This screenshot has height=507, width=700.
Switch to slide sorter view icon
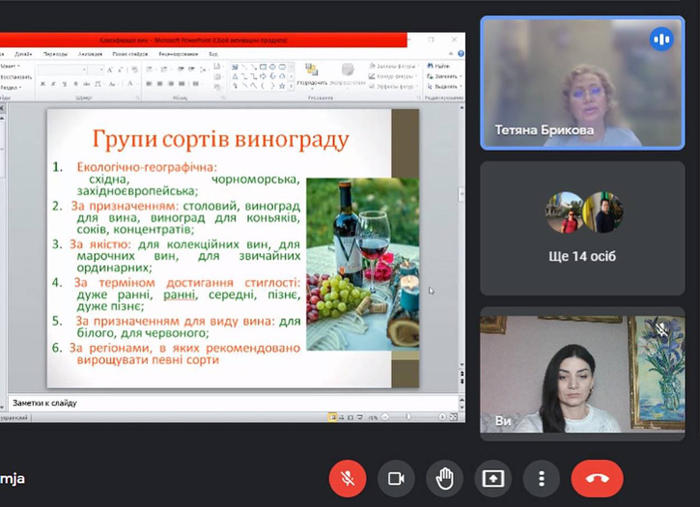[x=342, y=417]
